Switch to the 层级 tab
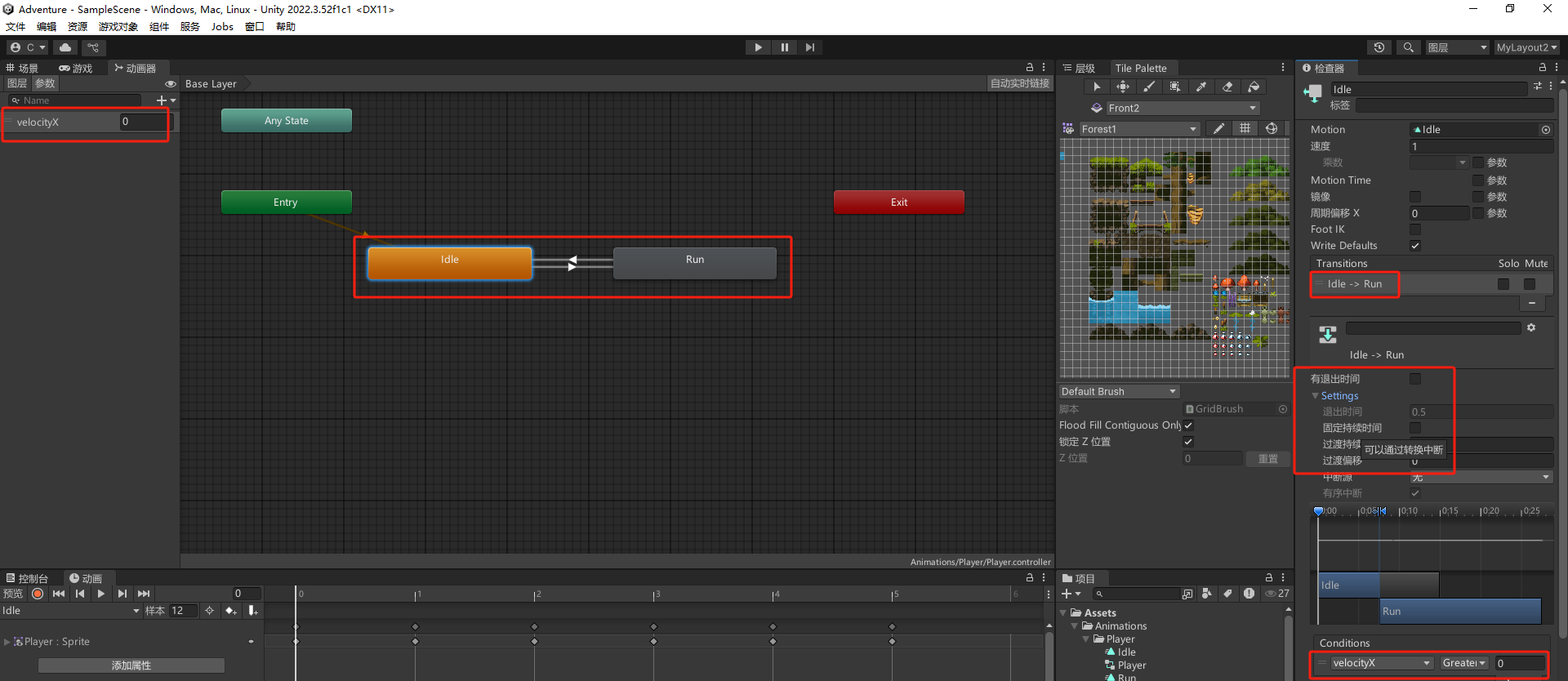The width and height of the screenshot is (1568, 681). pos(1080,69)
